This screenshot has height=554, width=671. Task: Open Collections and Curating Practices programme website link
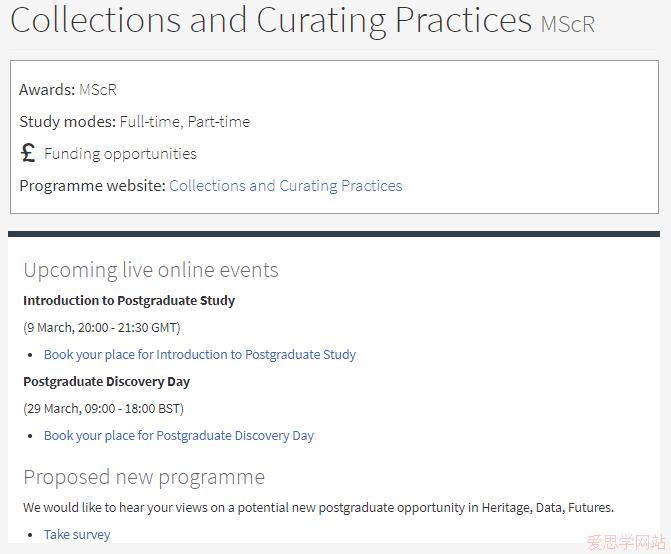coord(285,186)
